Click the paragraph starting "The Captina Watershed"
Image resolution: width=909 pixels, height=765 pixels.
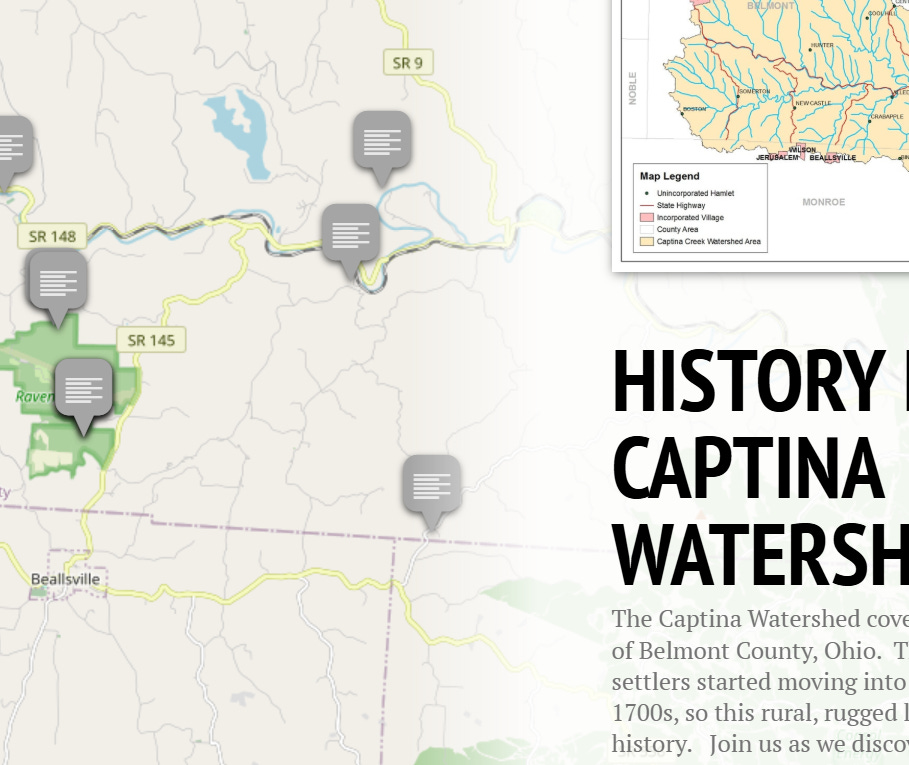(760, 682)
